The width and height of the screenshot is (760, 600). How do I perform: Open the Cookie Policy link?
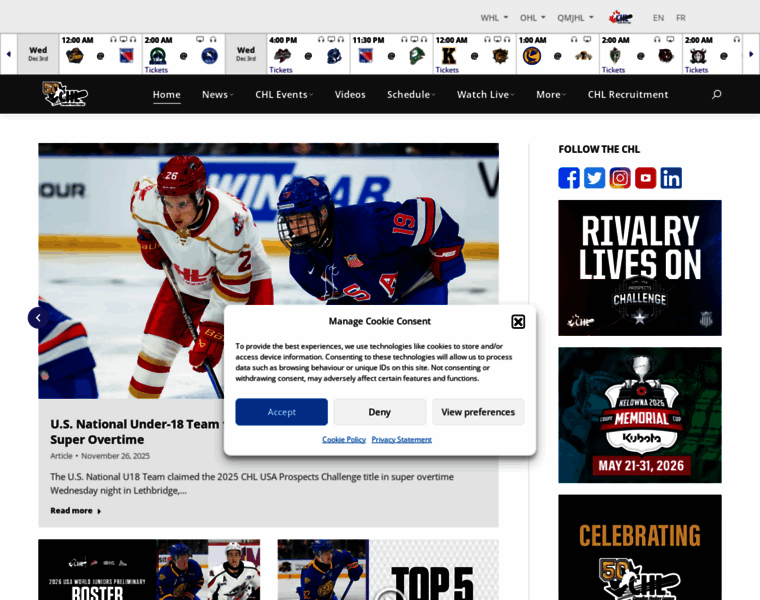[343, 439]
